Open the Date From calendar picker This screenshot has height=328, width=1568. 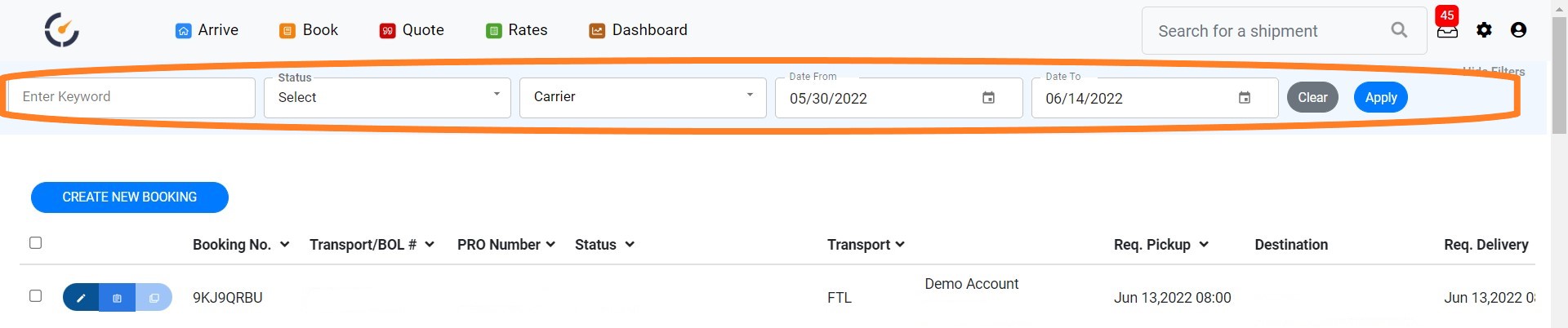tap(988, 98)
